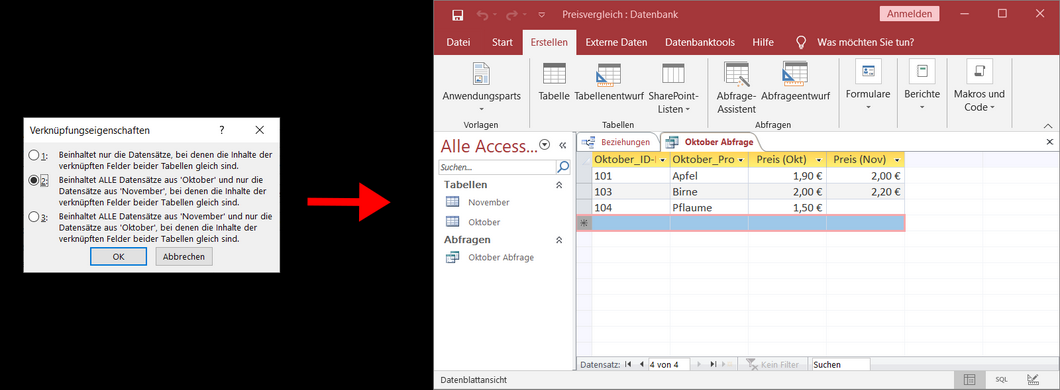The image size is (1060, 390).
Task: Switch to the Start ribbon tab
Action: [x=502, y=42]
